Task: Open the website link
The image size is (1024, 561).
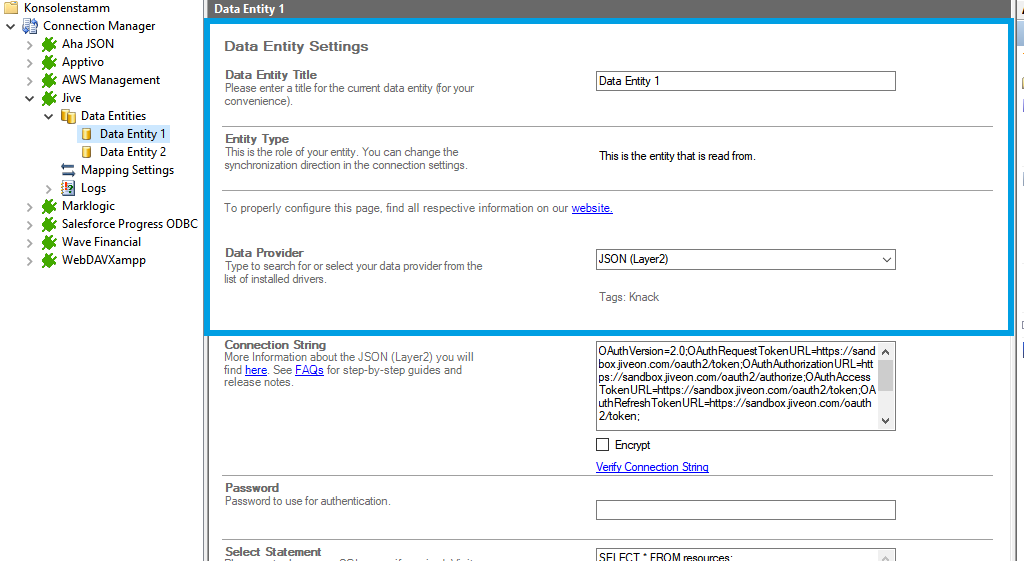Action: pyautogui.click(x=592, y=208)
